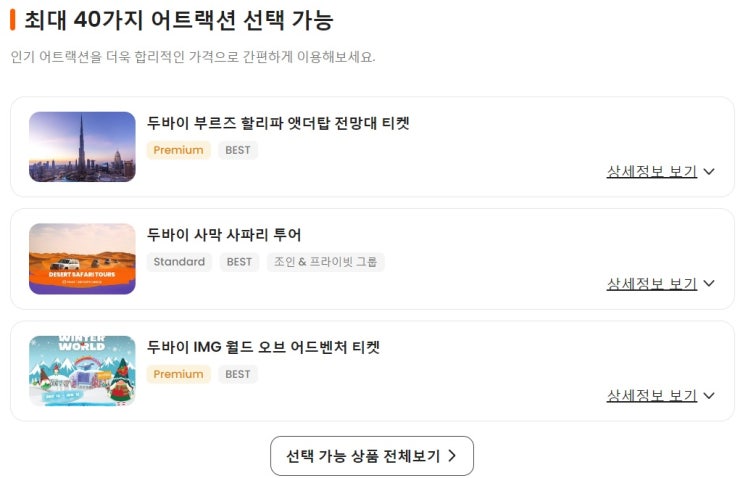Click arrow icon in 전체보기 button
Screen dimensions: 743x478
click(x=452, y=456)
